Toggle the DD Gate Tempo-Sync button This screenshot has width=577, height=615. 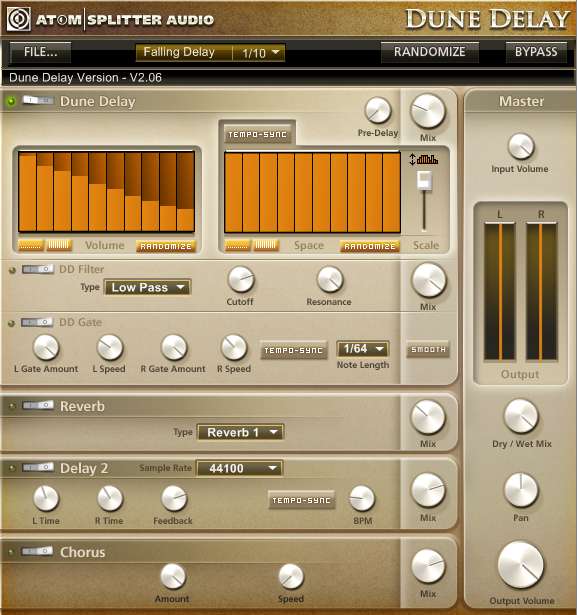tap(293, 350)
